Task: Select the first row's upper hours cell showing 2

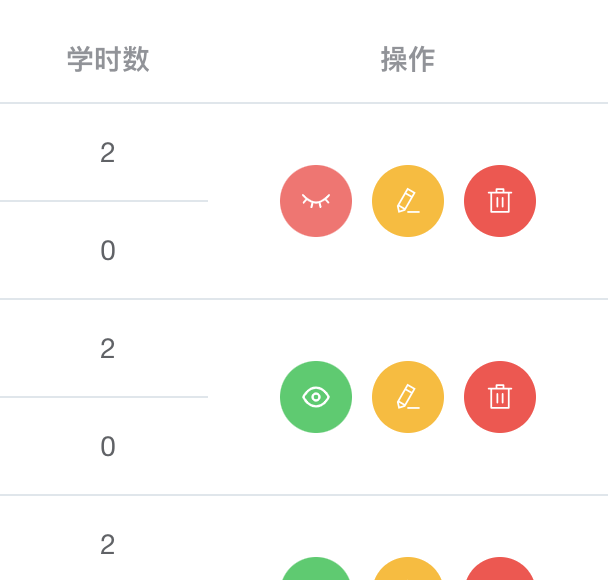Action: (x=108, y=152)
